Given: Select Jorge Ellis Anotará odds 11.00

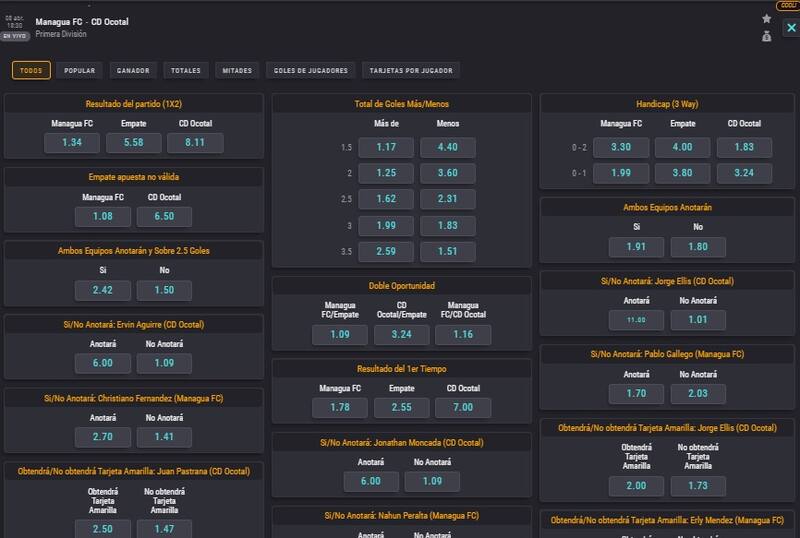Looking at the screenshot, I should [637, 319].
